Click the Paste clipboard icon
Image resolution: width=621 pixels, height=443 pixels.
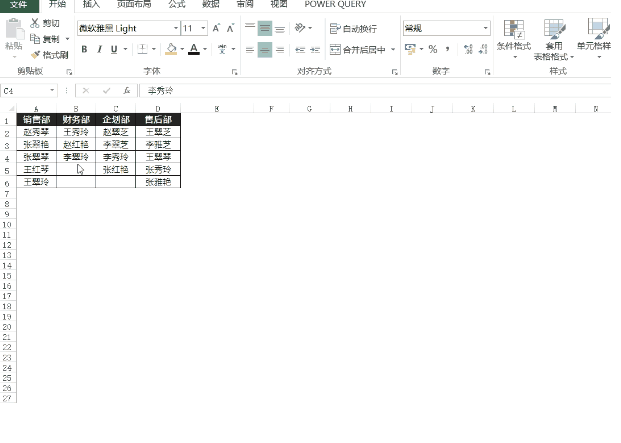[14, 29]
